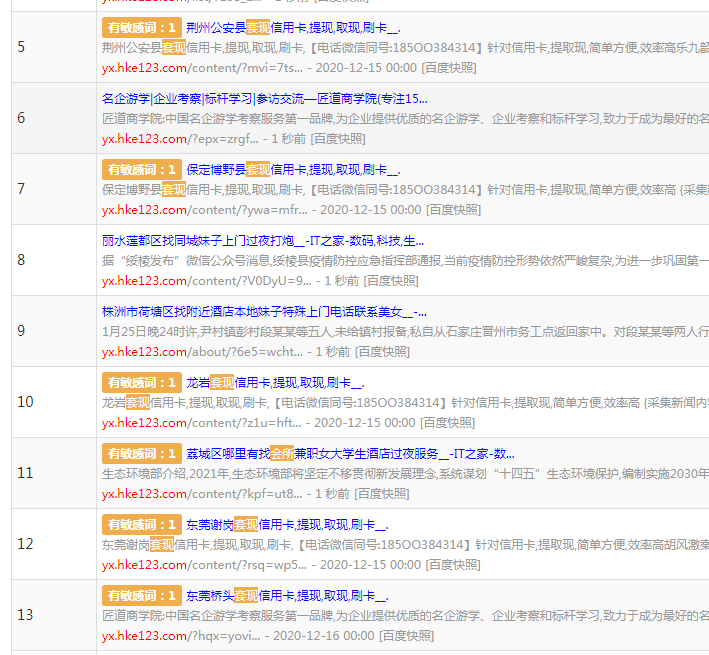Open title 名企游学|企业考察|标杆学习 in row 6

265,99
